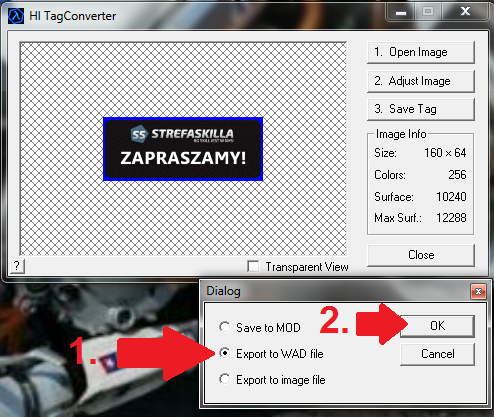
Task: Select the Save to MOD option
Action: 225,327
